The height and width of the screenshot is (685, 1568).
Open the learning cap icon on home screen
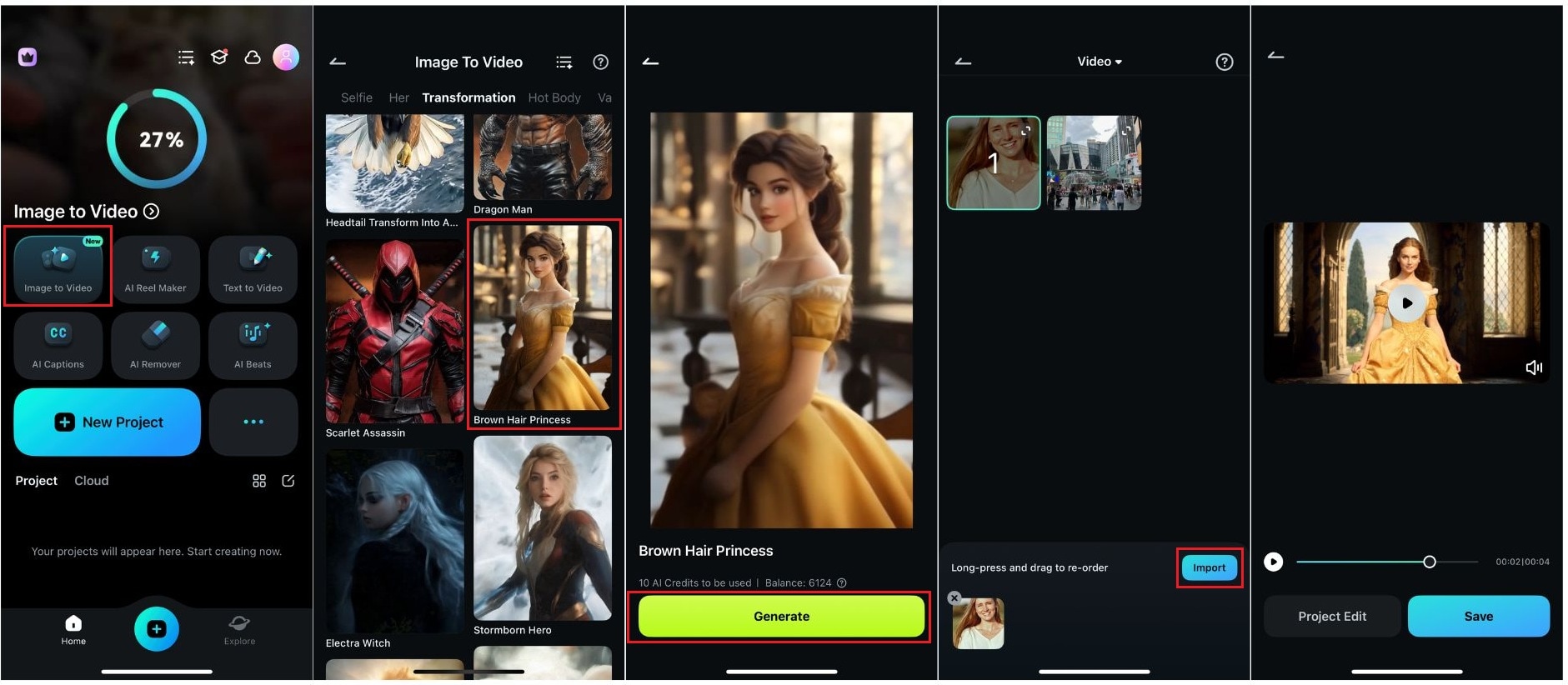coord(219,57)
